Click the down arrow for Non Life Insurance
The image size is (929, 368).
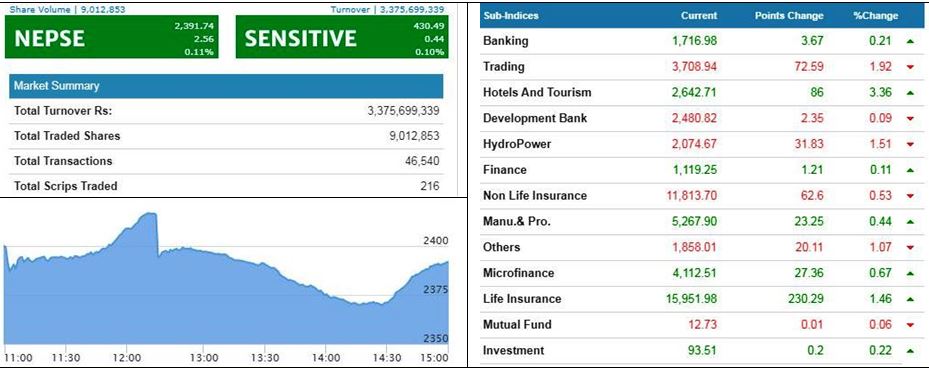910,196
